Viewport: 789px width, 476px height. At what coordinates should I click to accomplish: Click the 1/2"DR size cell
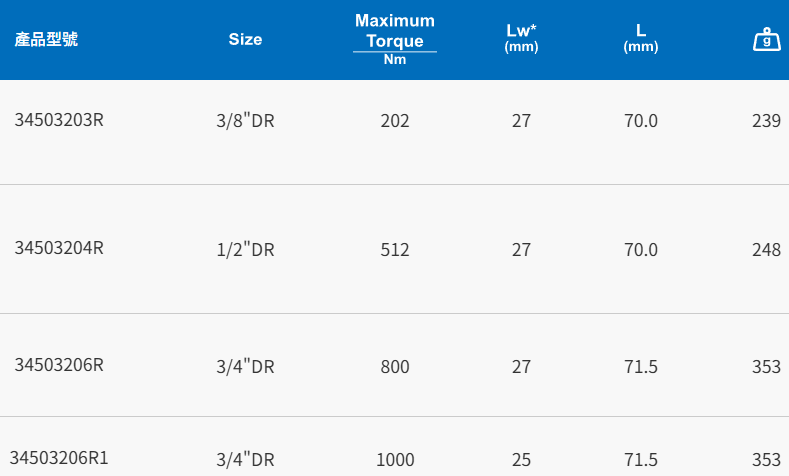(245, 250)
